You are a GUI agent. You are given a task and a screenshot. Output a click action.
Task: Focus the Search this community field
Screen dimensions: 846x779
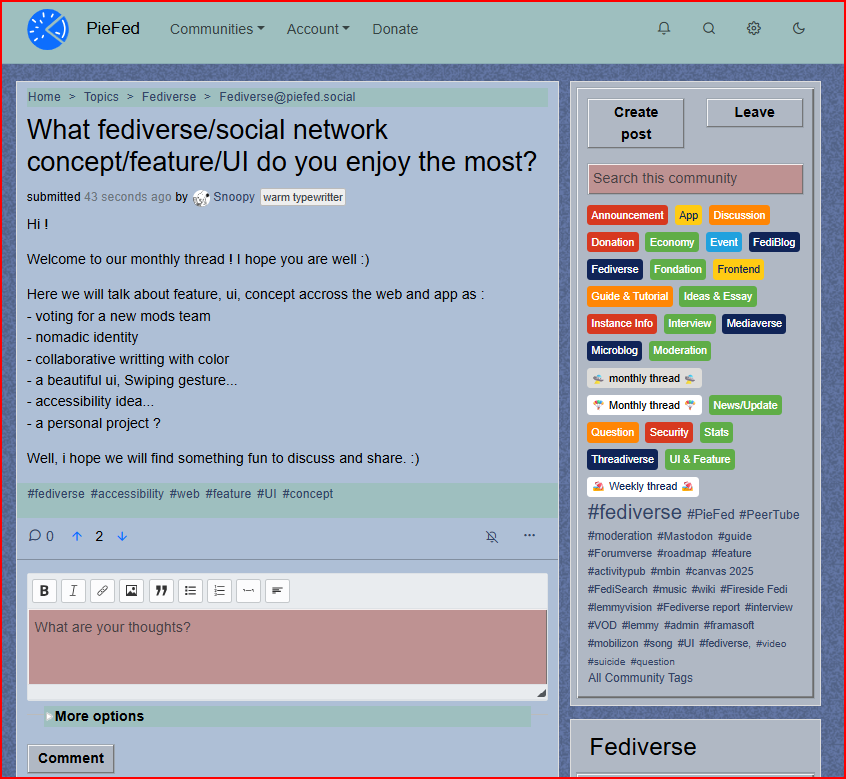tap(695, 179)
